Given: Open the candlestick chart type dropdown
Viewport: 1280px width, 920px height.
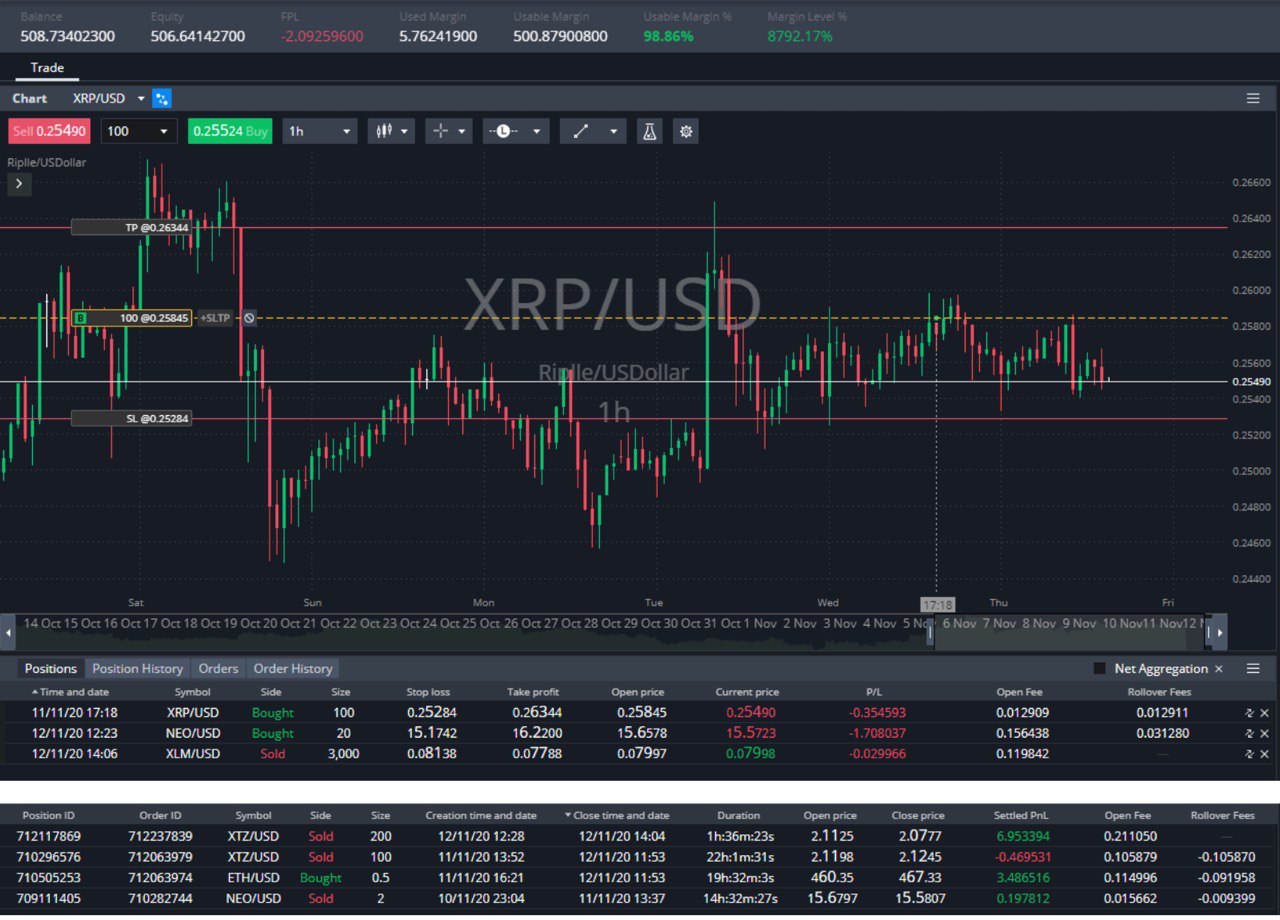Looking at the screenshot, I should click(x=391, y=131).
